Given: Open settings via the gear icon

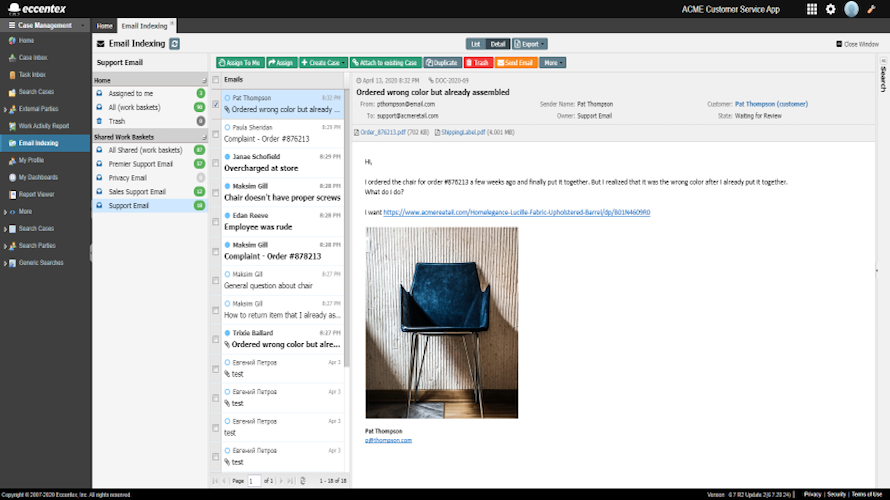Looking at the screenshot, I should [830, 9].
